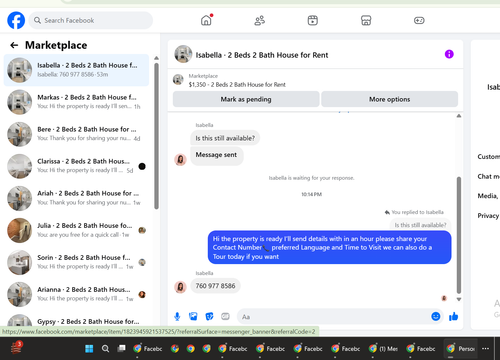Click the chat scrollbar up arrow
The image size is (500, 360).
459,116
